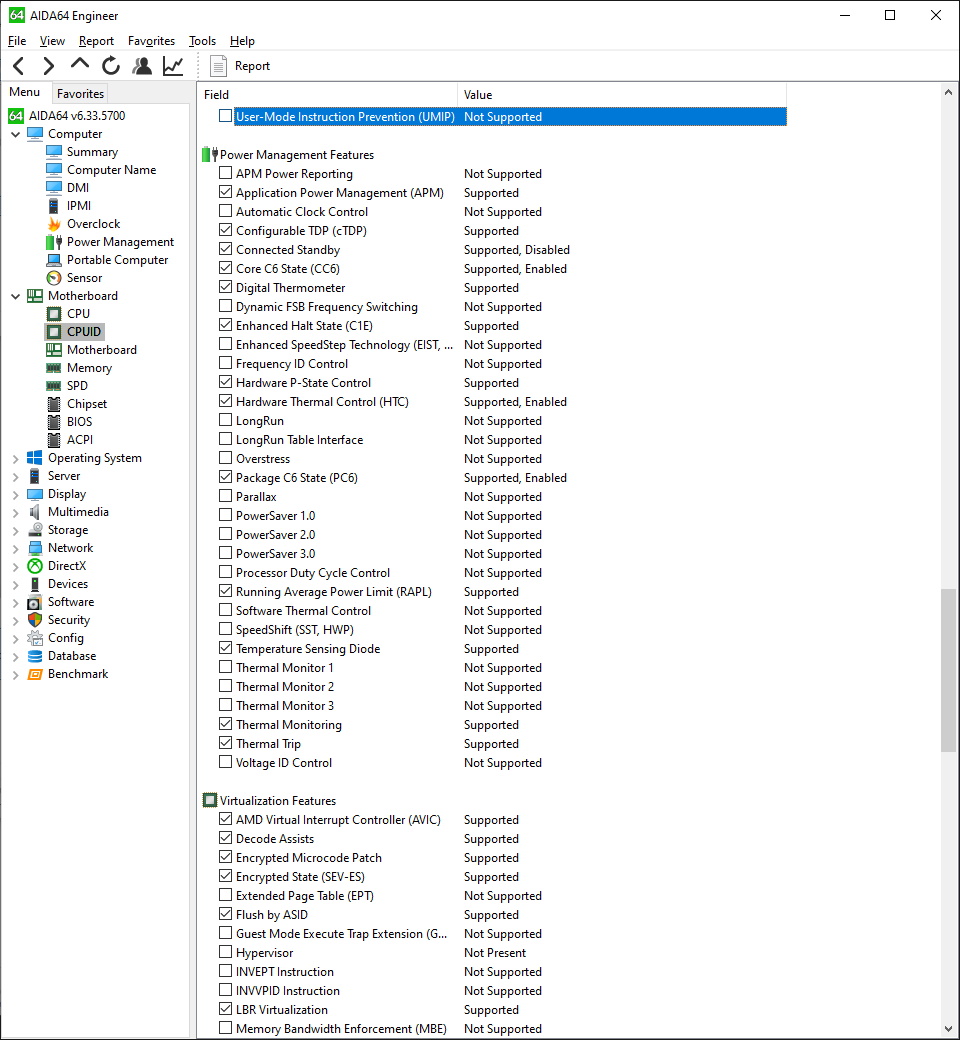The image size is (960, 1040).
Task: Refresh the page with the circular arrow icon
Action: [111, 66]
